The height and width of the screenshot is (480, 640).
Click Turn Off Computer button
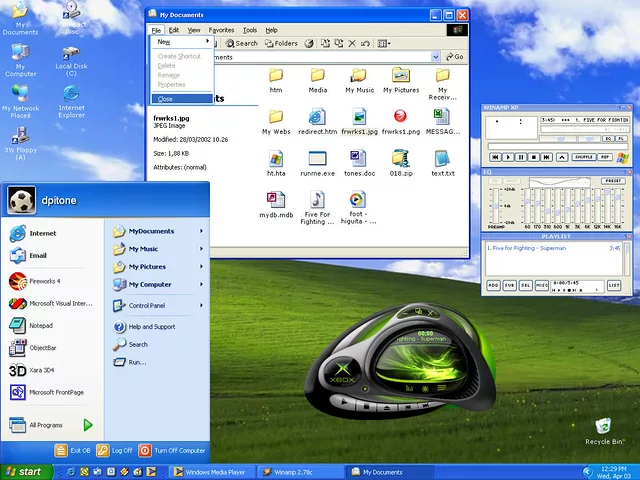[x=172, y=451]
